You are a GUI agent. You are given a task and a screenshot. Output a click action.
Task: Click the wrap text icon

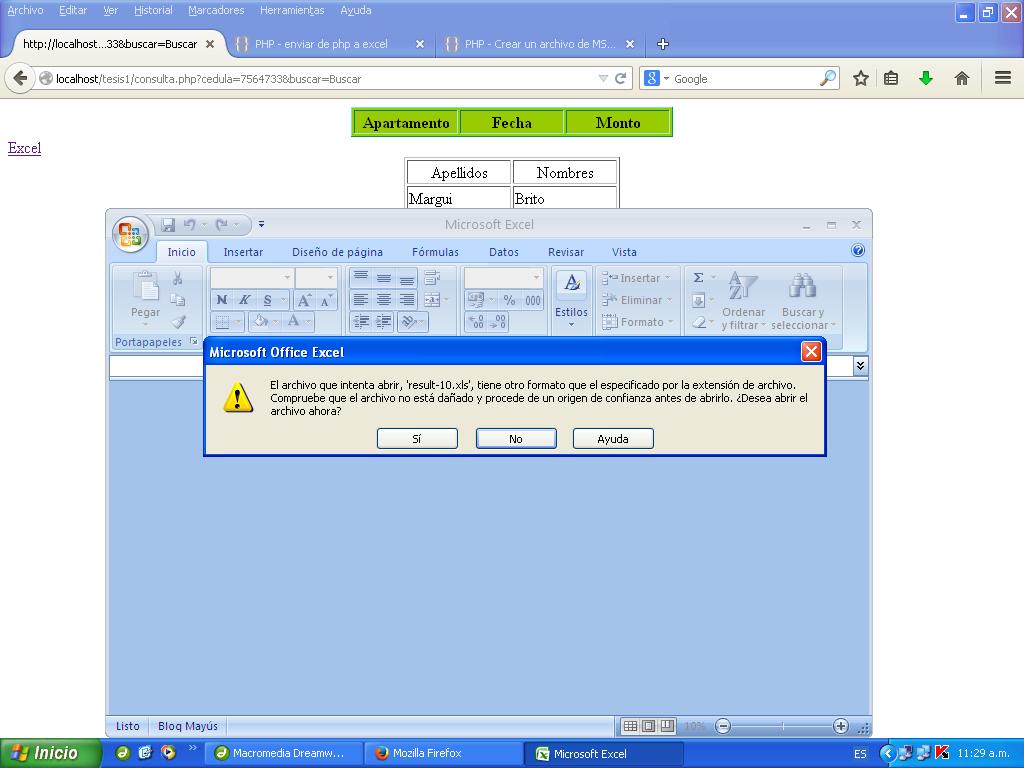click(x=432, y=278)
